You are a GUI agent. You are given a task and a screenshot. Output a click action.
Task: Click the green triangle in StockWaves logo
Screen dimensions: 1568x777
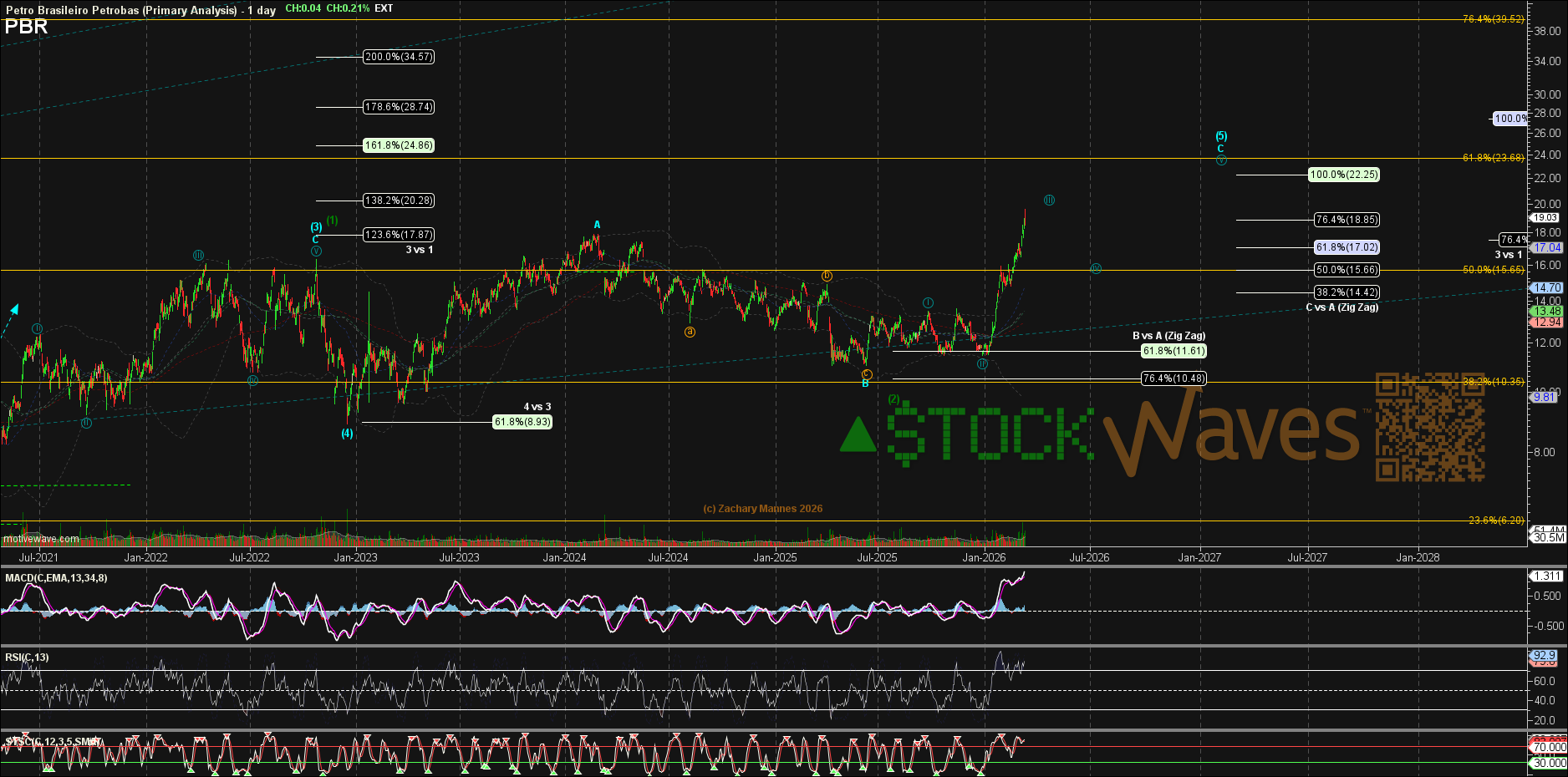[x=858, y=435]
